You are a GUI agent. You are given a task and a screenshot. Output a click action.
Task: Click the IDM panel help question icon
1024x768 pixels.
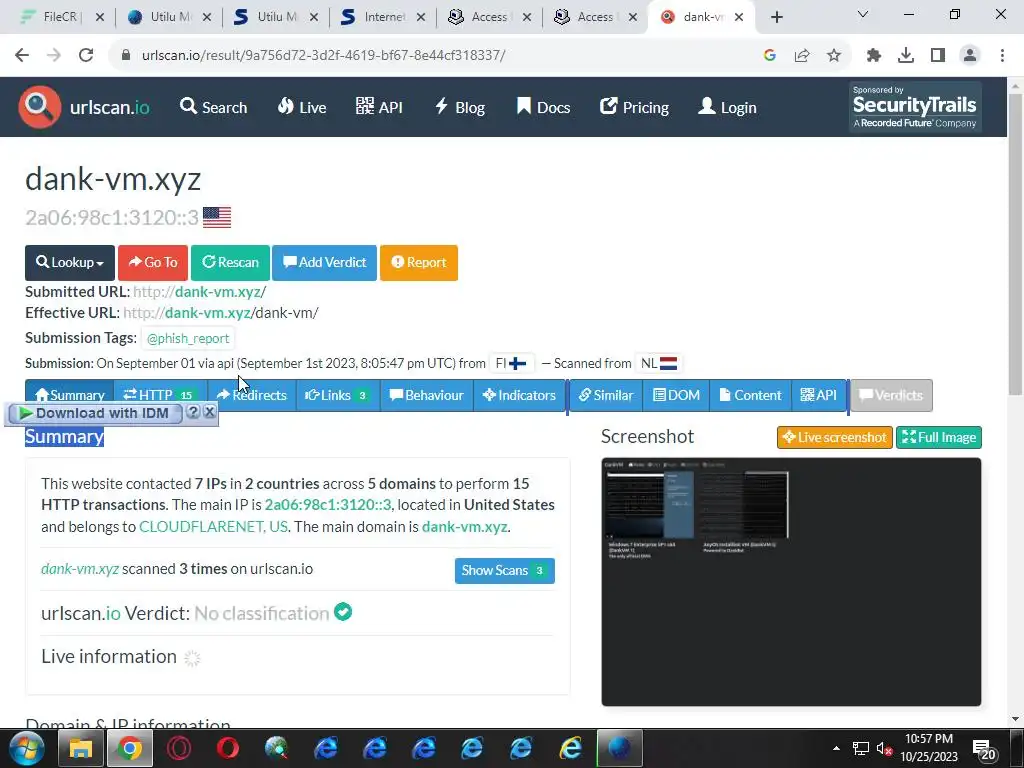tap(193, 412)
